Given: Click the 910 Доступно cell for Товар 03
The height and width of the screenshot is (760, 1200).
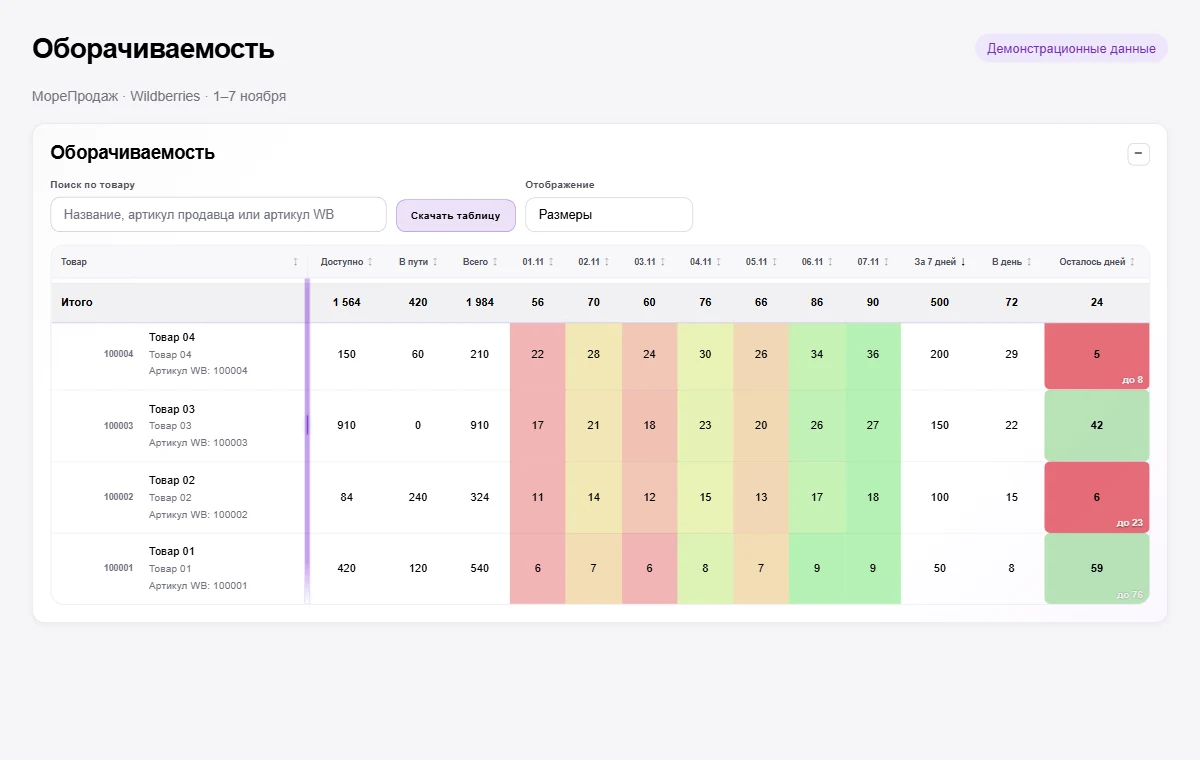Looking at the screenshot, I should (x=346, y=426).
